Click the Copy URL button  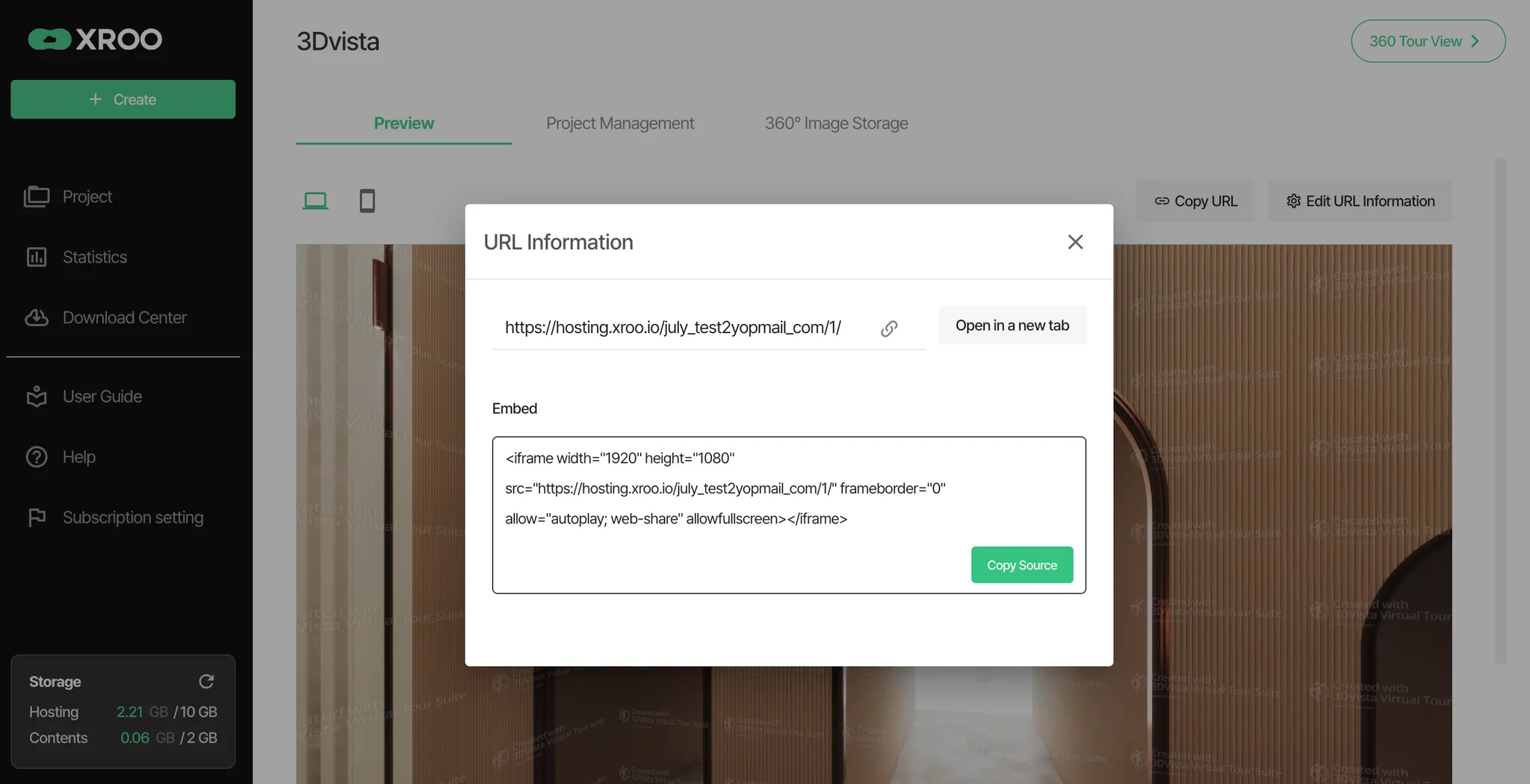click(1196, 201)
